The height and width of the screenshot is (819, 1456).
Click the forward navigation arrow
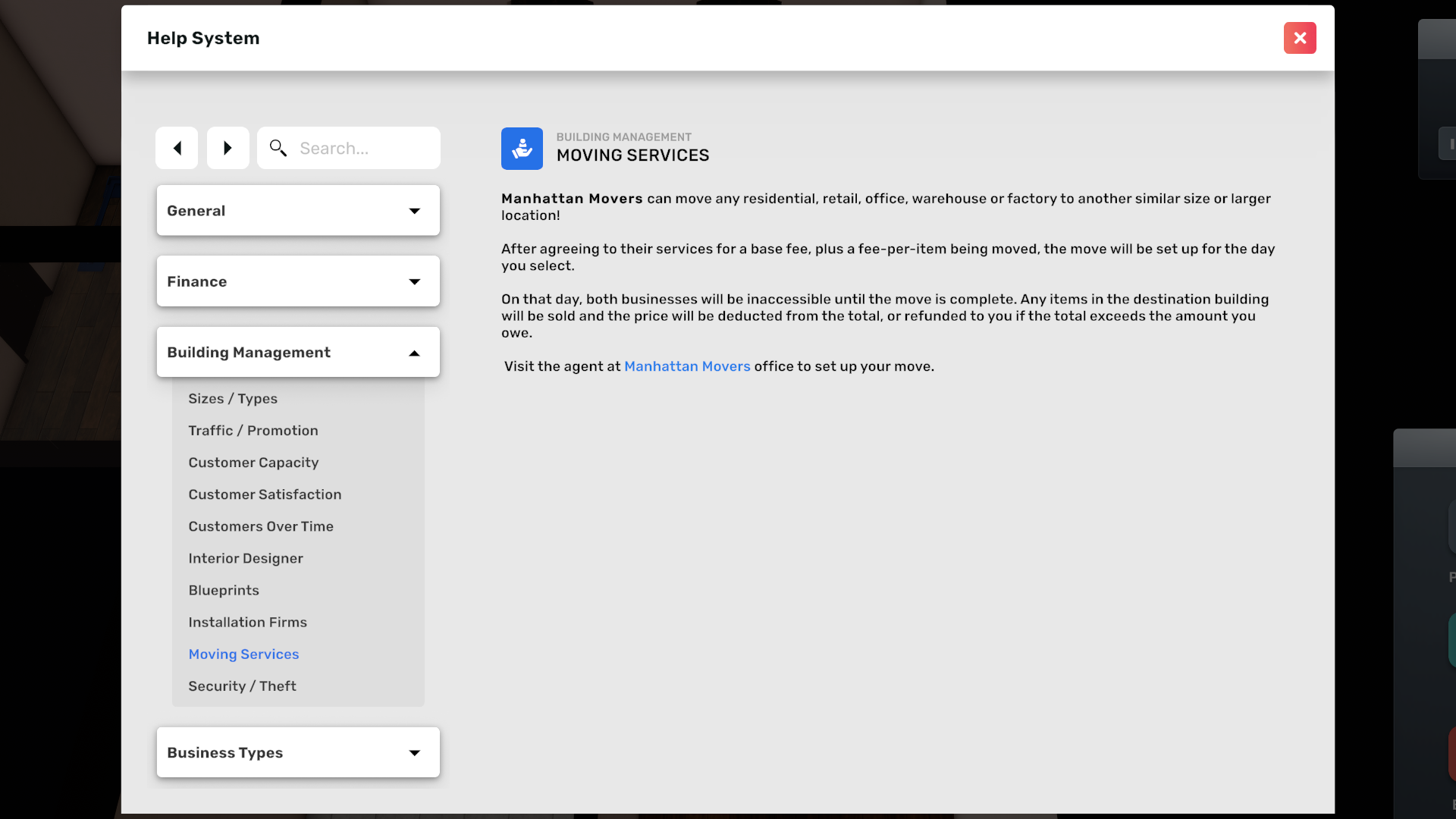[227, 148]
